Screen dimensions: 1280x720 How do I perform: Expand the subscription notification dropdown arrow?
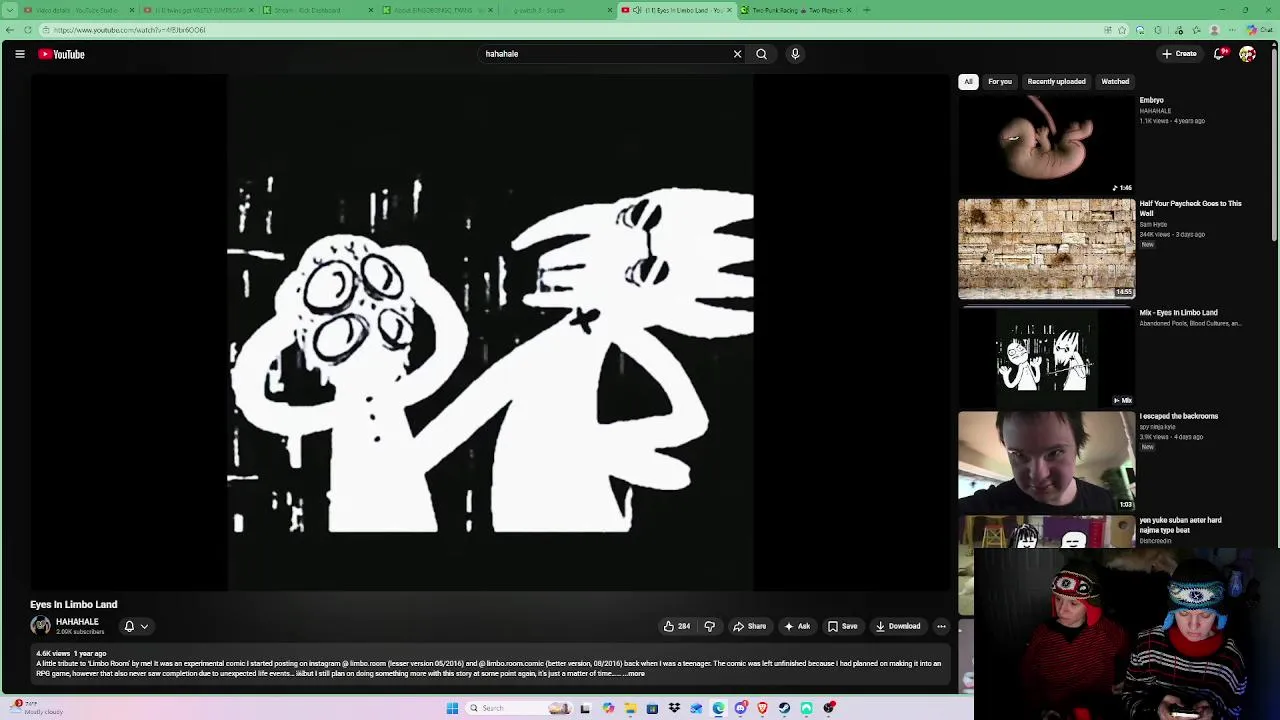click(x=144, y=627)
